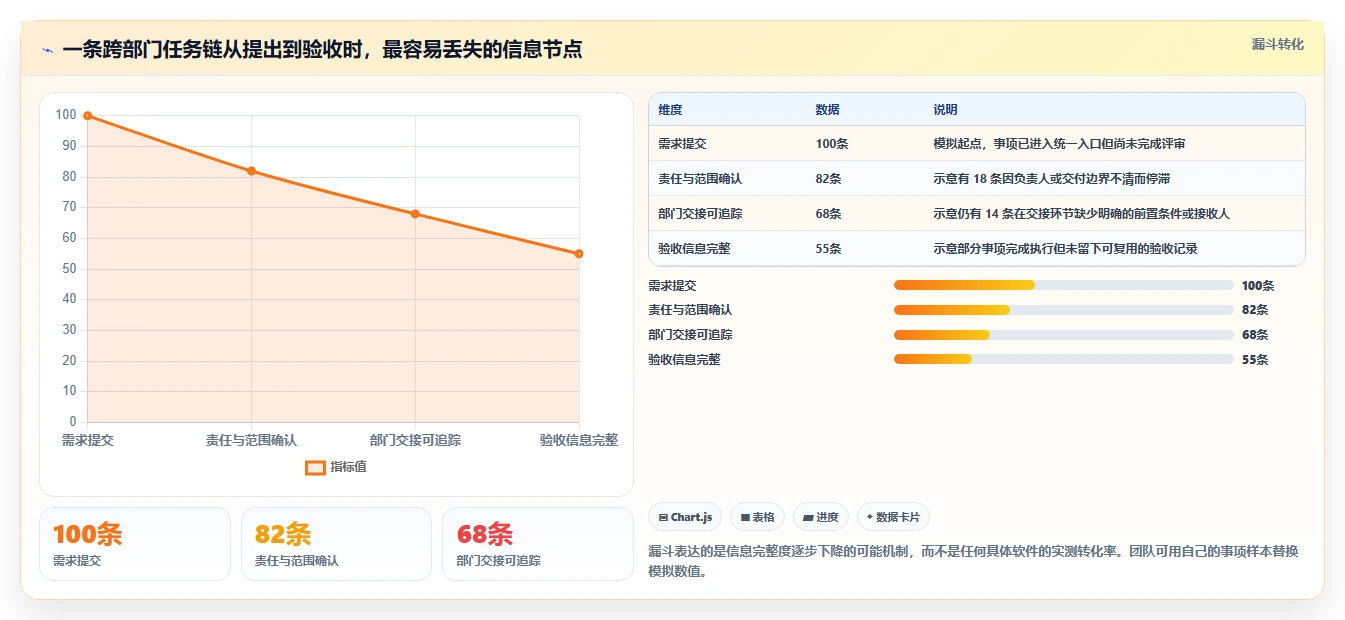The height and width of the screenshot is (620, 1345).
Task: Open the 100条 需求提交 data card
Action: pos(135,544)
